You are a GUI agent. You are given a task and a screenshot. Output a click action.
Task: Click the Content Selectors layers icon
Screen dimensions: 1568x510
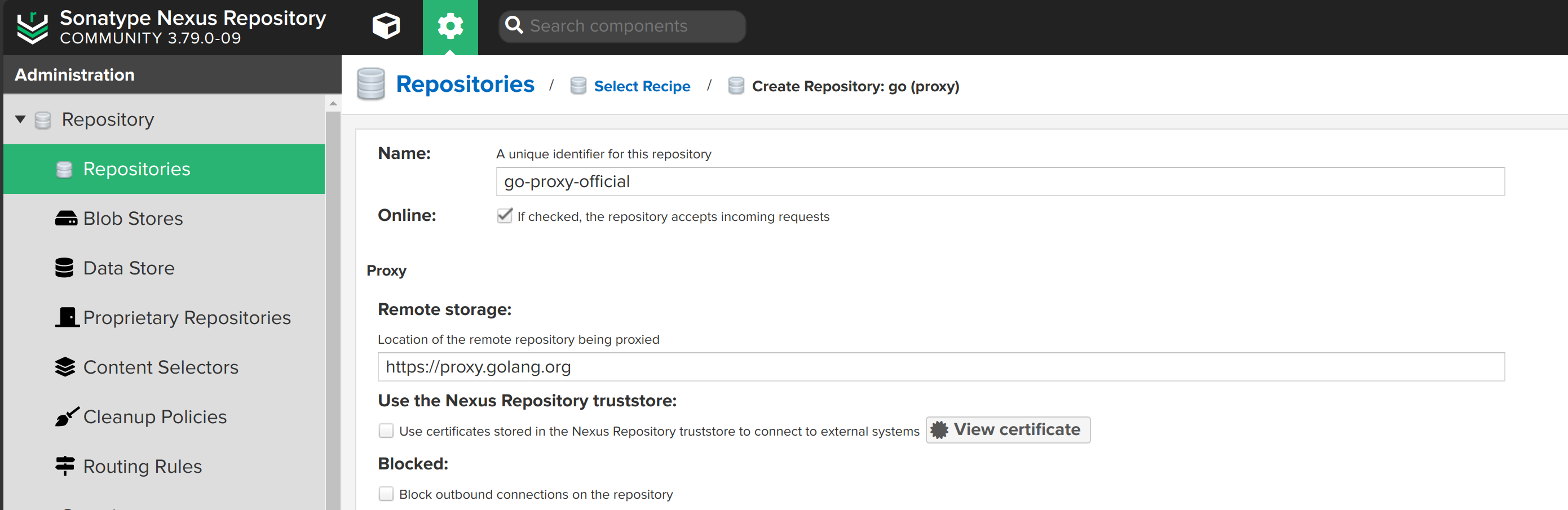coord(64,367)
